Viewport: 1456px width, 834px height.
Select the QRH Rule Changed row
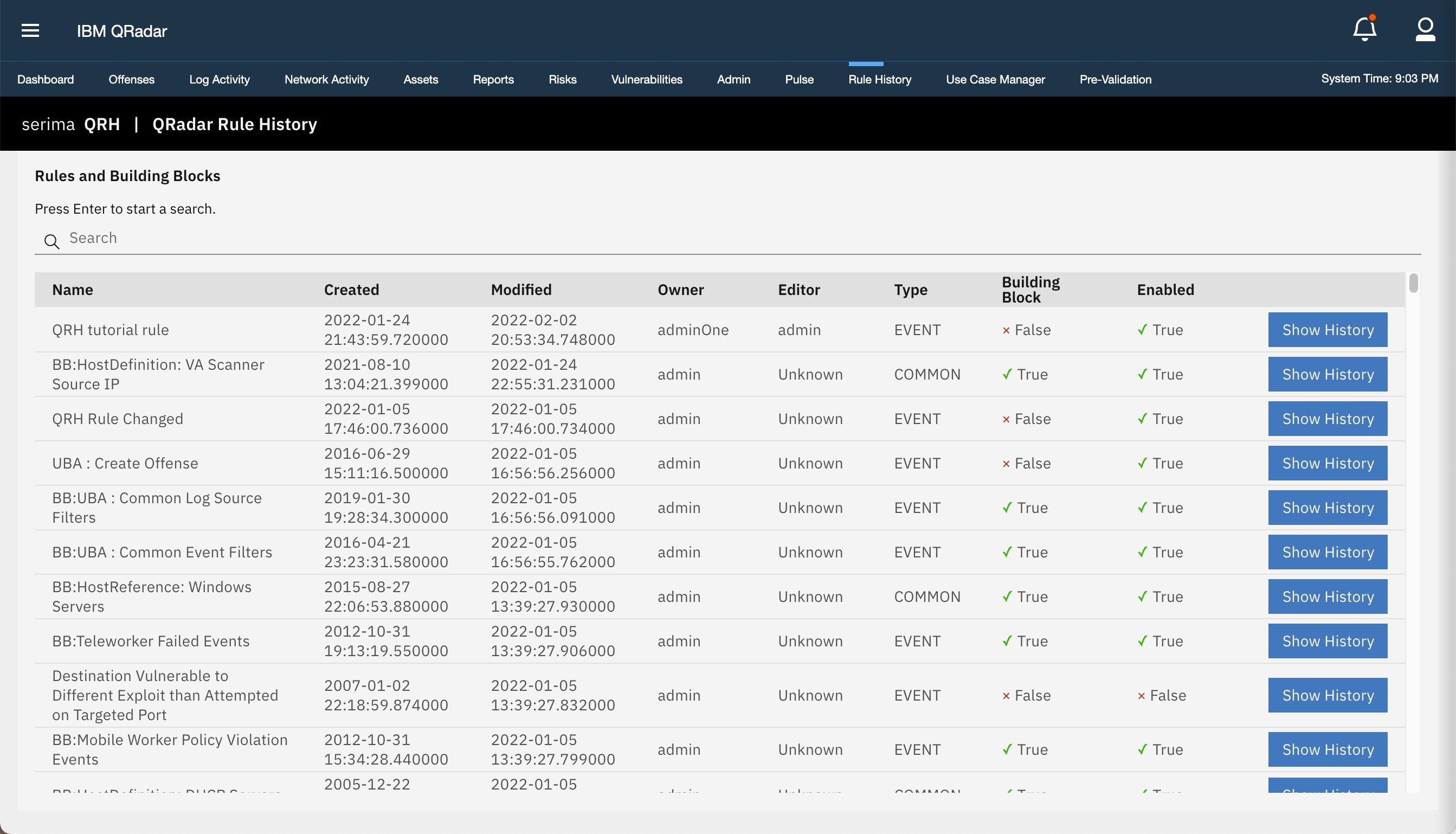tap(118, 418)
